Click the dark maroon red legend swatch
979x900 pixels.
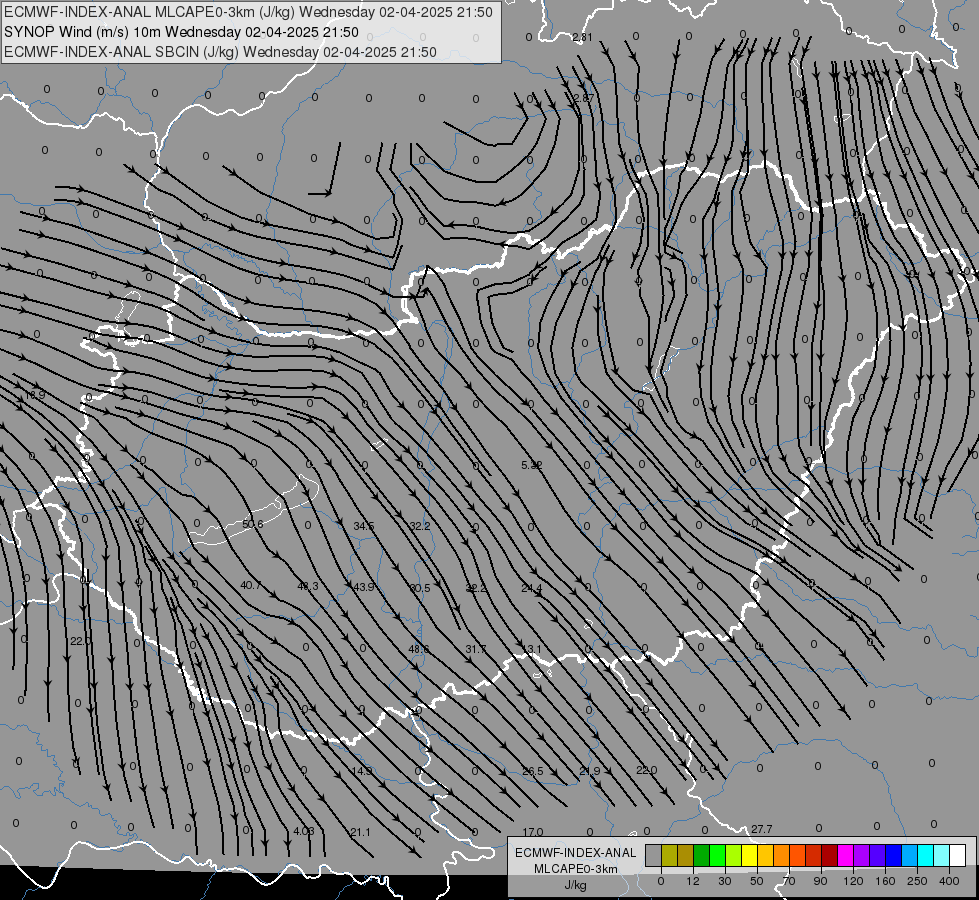tap(830, 856)
